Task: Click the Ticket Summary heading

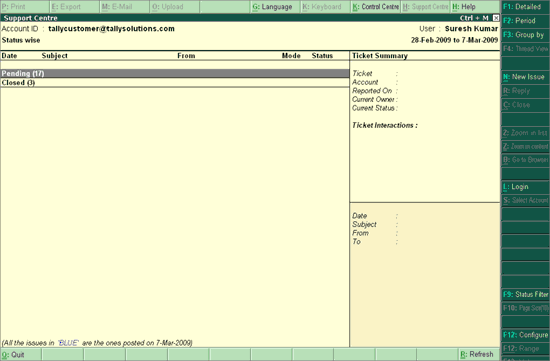Action: pos(380,56)
